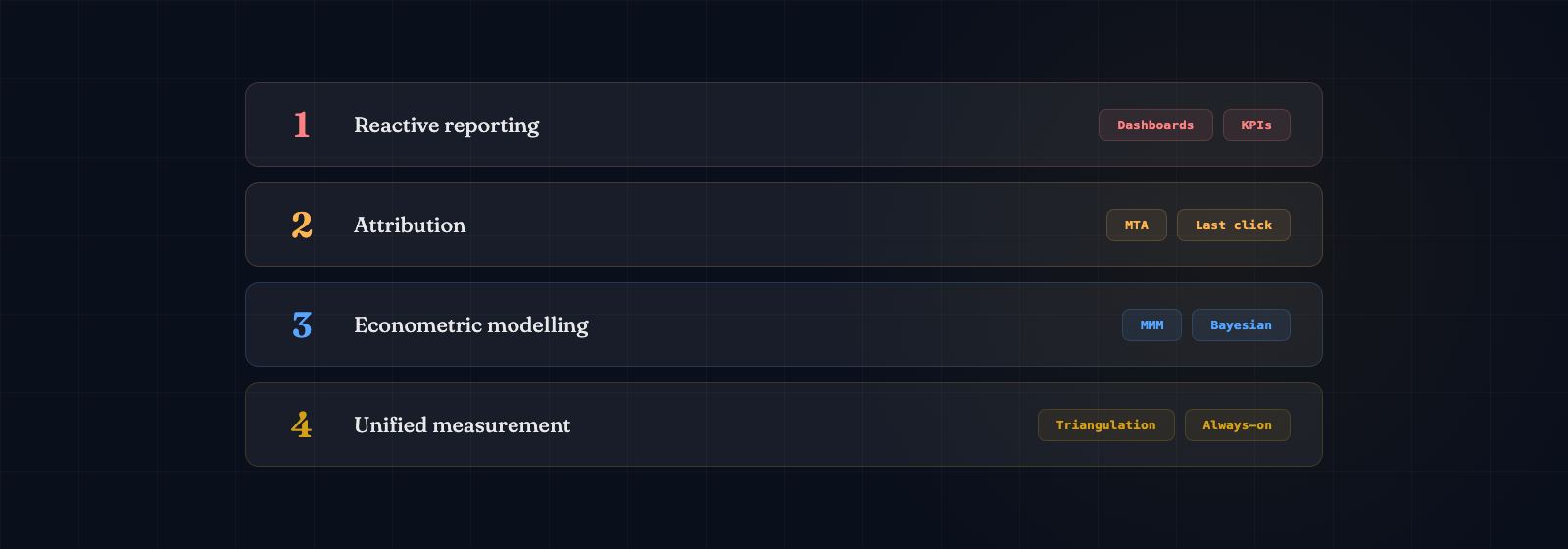Select the KPIs tag
The image size is (1568, 549).
[1256, 125]
